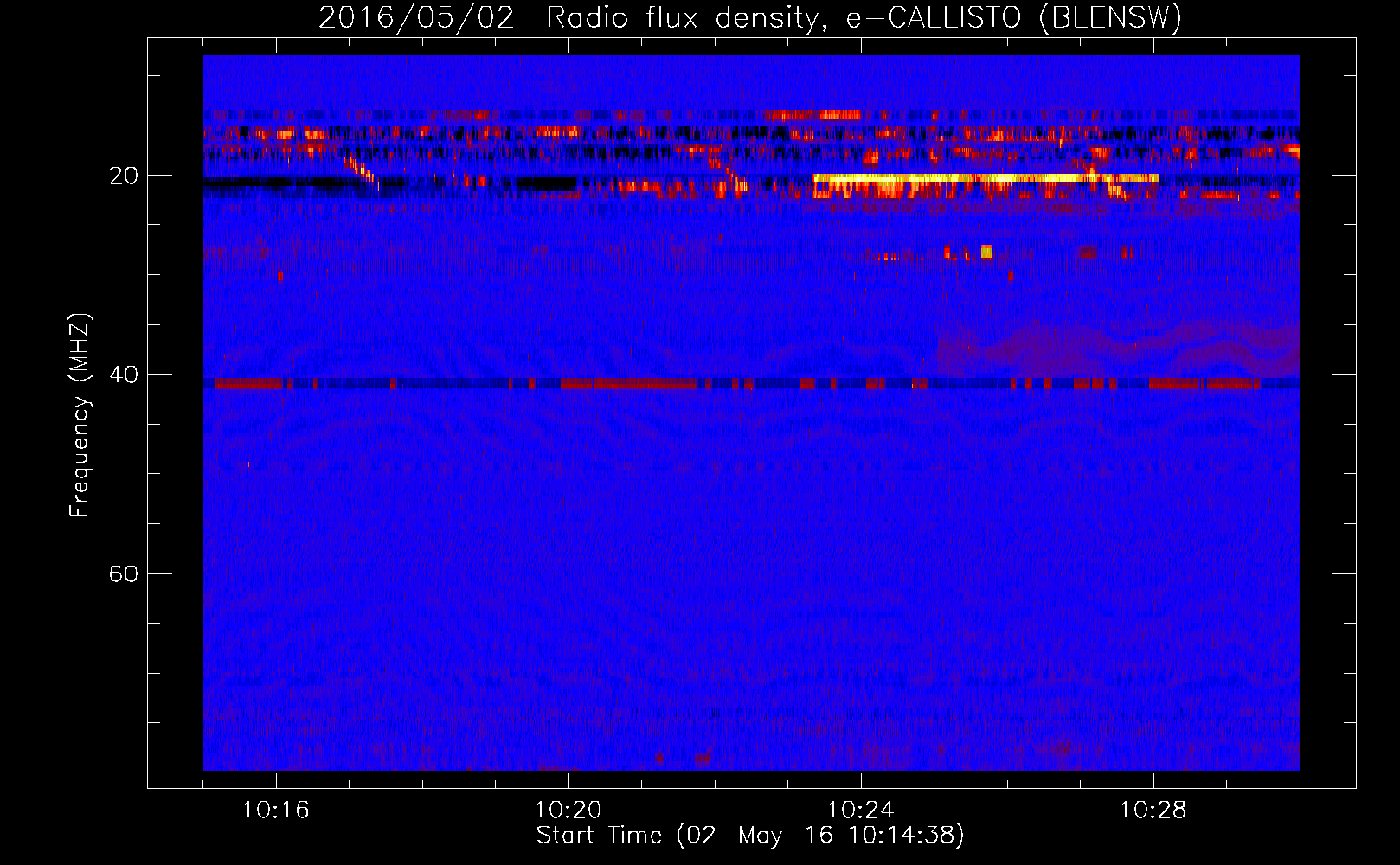Click the time axis label '10:24'
The width and height of the screenshot is (1400, 865).
(861, 810)
